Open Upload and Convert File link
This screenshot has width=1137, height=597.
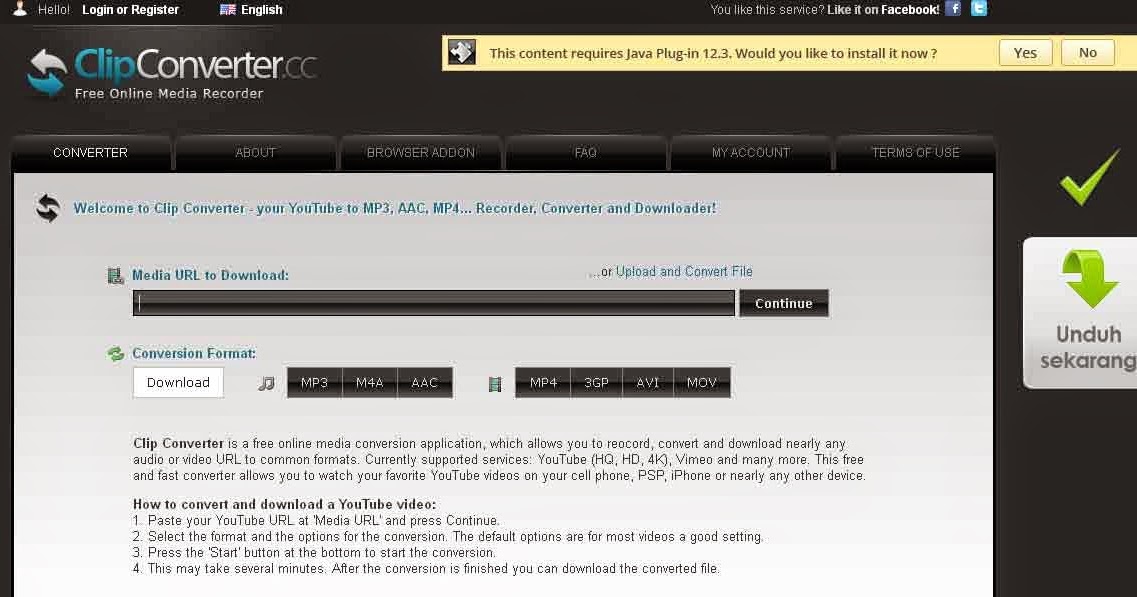coord(684,271)
